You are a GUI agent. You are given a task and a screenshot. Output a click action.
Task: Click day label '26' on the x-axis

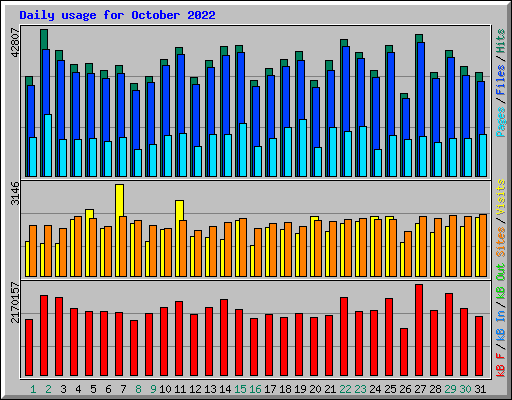click(405, 389)
